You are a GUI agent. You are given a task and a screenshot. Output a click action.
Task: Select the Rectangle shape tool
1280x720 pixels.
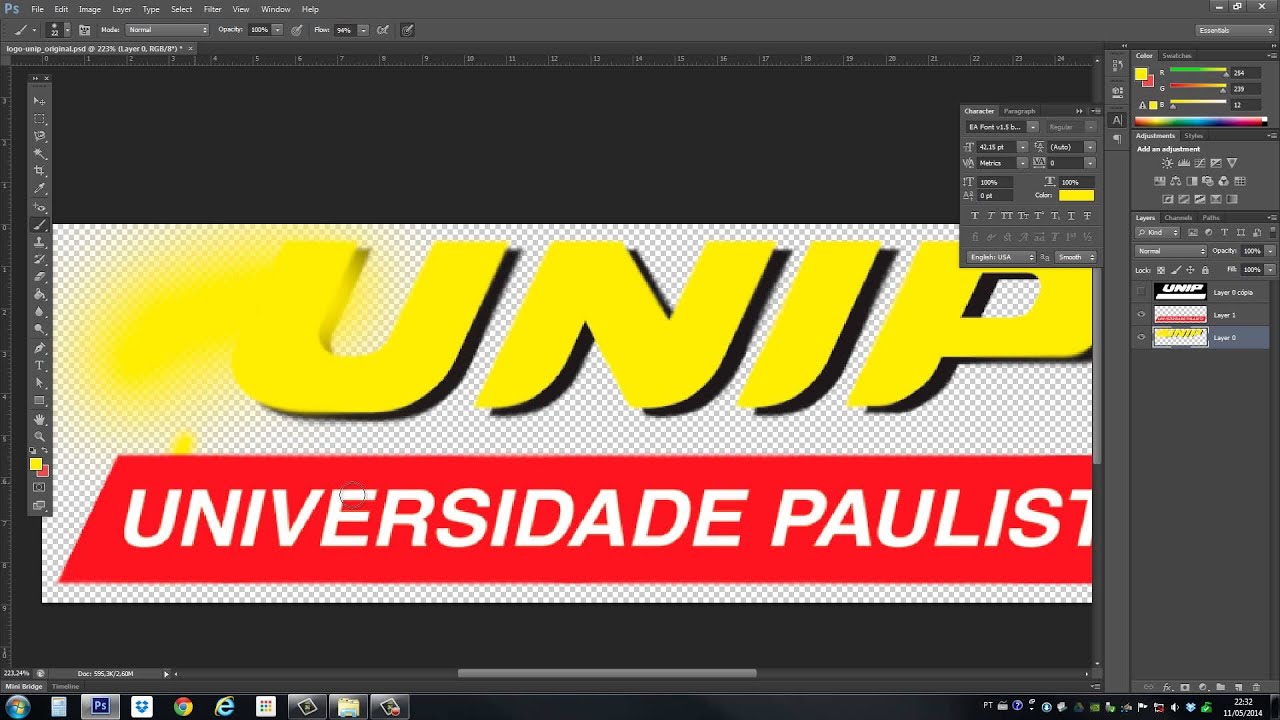click(x=40, y=401)
